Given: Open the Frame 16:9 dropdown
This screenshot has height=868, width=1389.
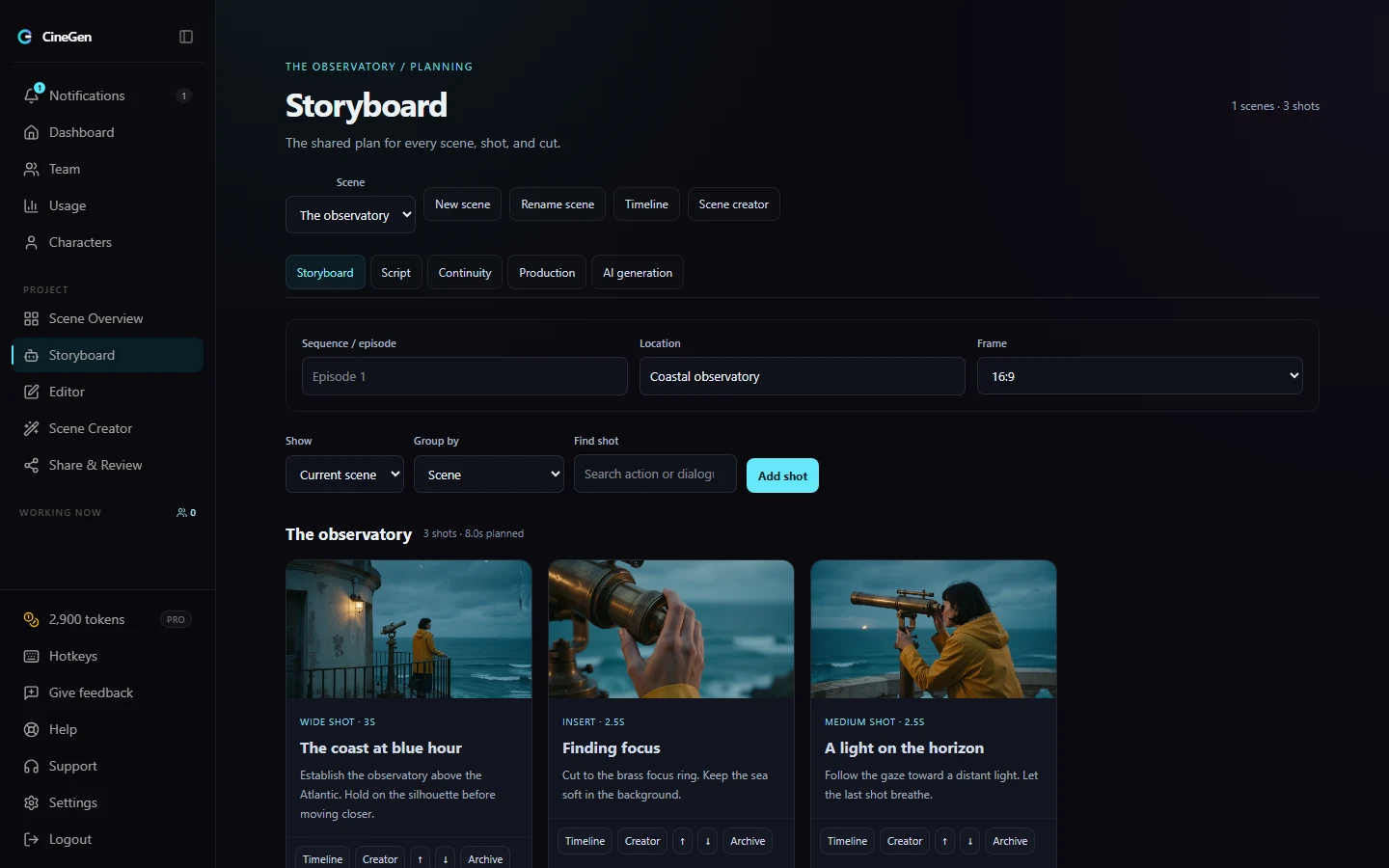Looking at the screenshot, I should click(1140, 376).
